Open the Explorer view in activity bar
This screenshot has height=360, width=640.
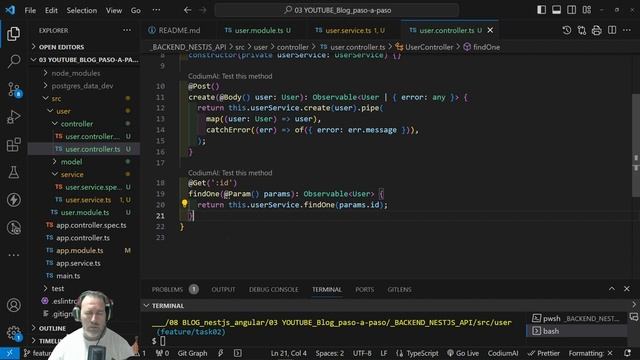point(13,33)
